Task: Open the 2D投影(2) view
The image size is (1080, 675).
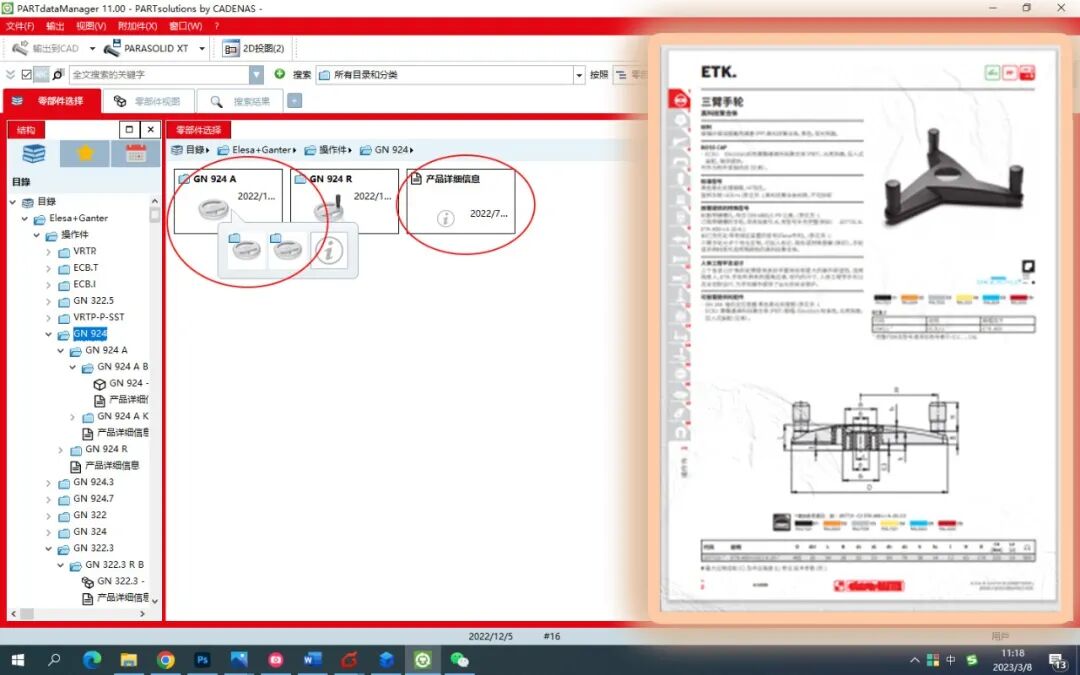Action: [253, 48]
